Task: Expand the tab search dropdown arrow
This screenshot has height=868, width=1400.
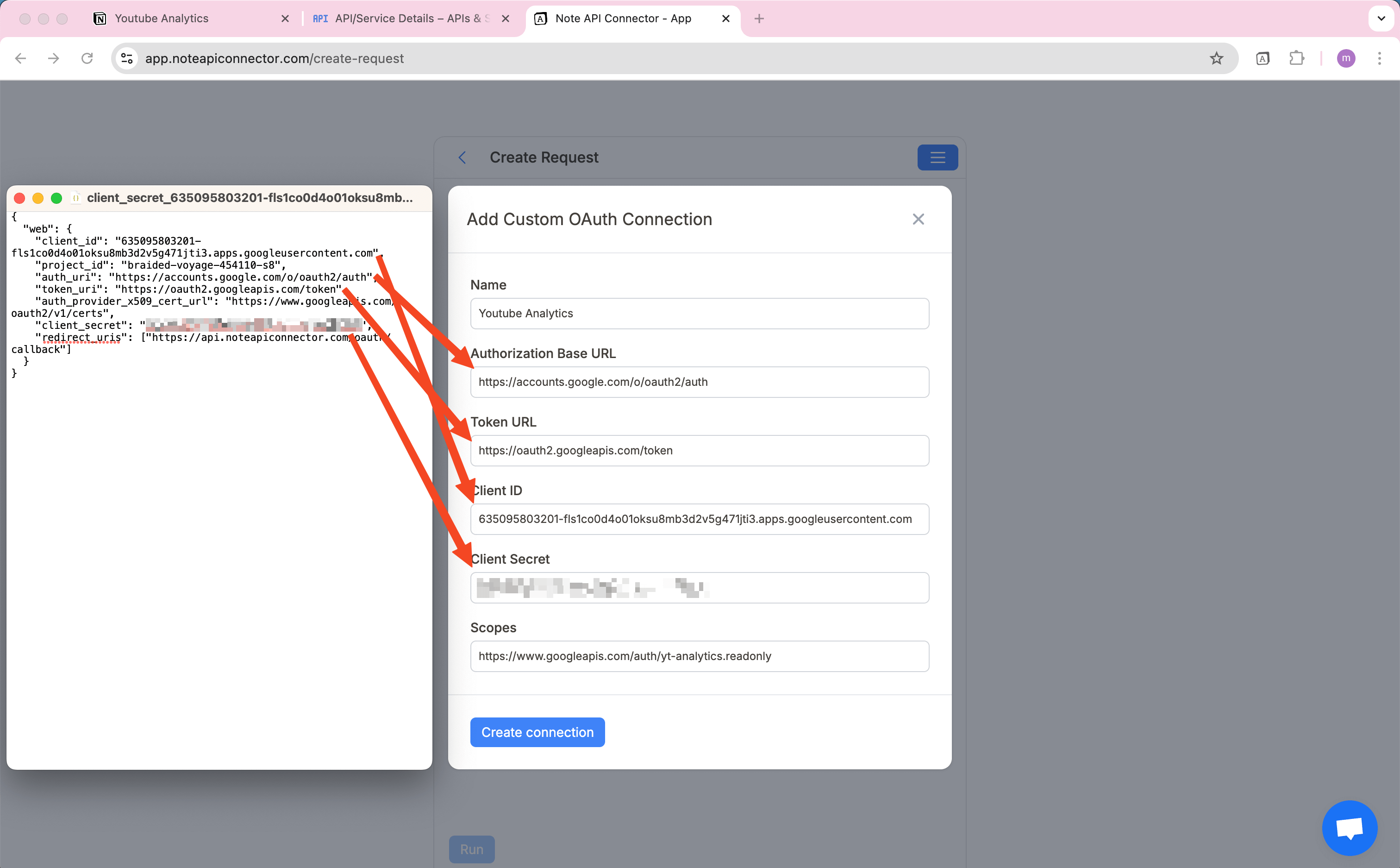Action: [x=1381, y=19]
